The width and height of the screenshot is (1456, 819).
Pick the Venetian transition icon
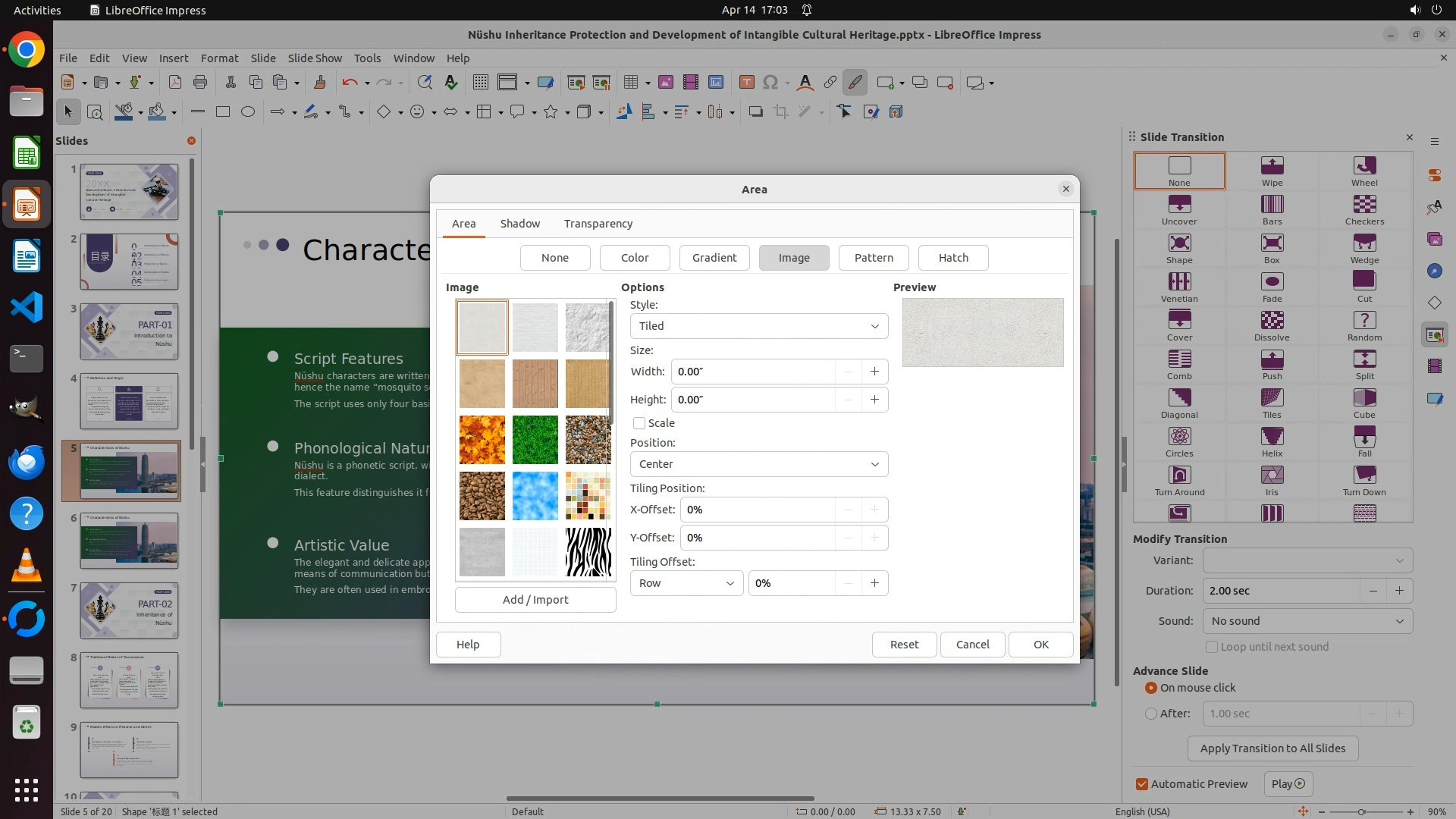(1178, 287)
